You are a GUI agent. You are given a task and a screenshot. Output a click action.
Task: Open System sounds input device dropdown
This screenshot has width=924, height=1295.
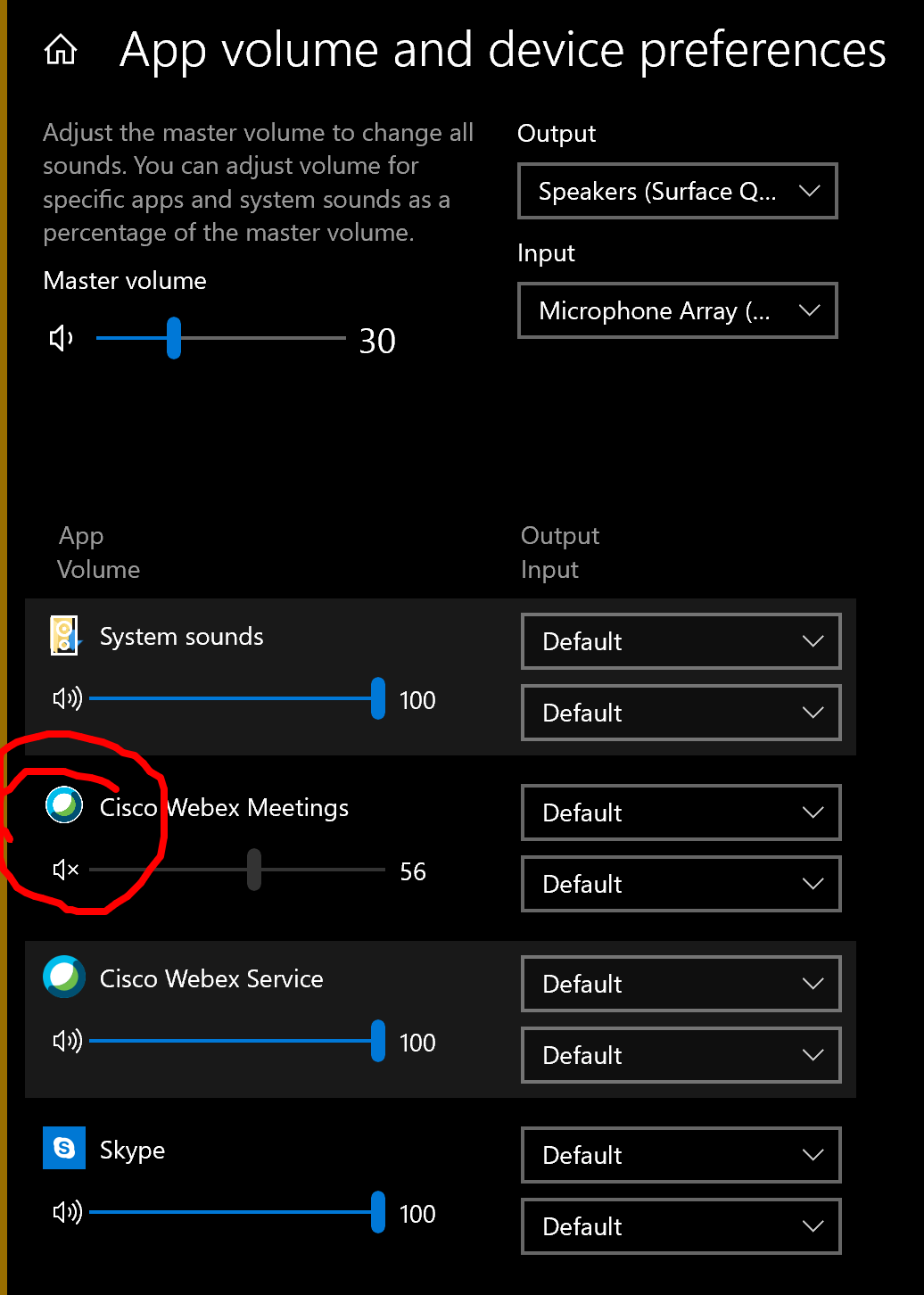pos(681,713)
